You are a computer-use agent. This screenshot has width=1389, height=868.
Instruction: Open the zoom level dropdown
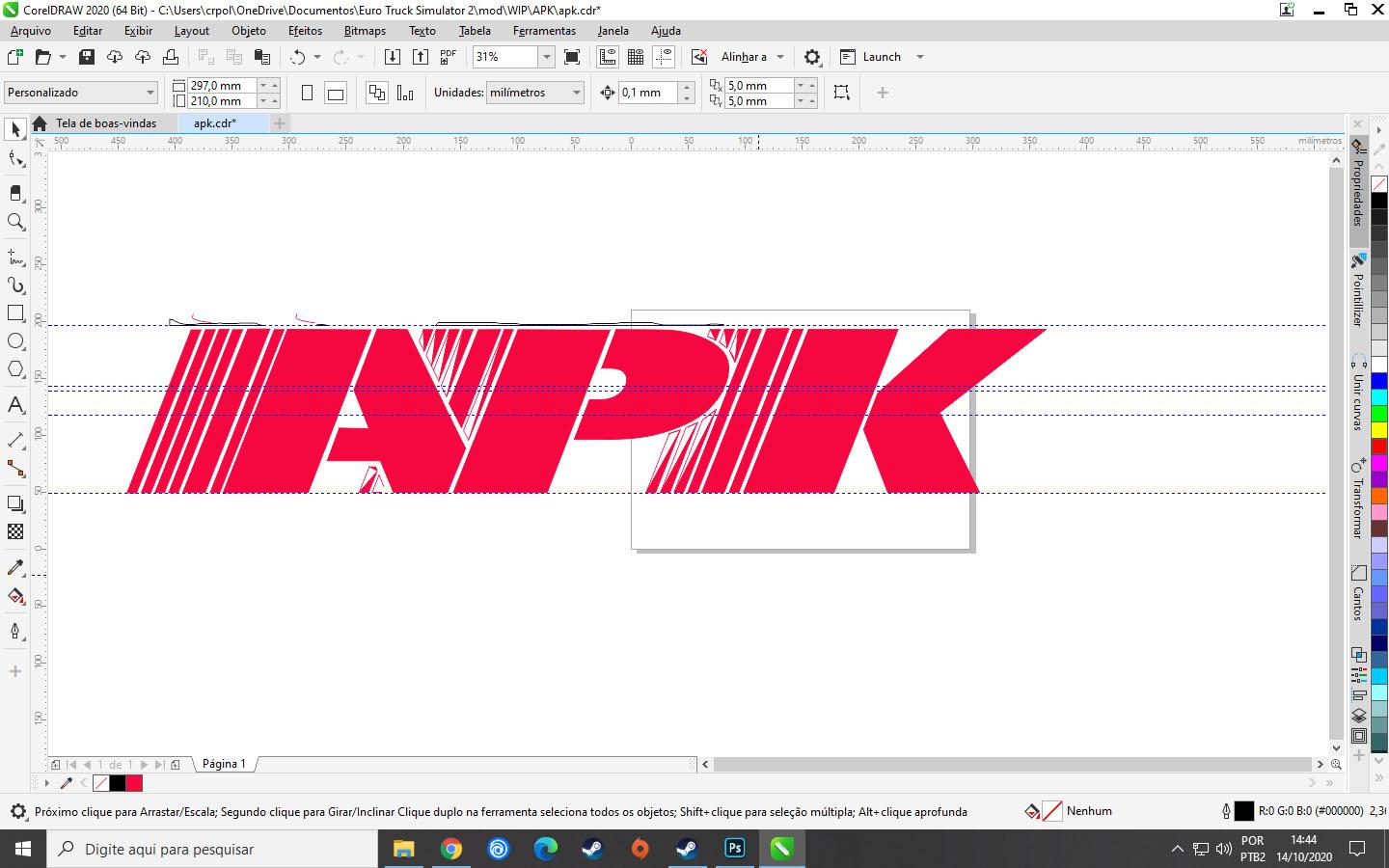coord(546,57)
